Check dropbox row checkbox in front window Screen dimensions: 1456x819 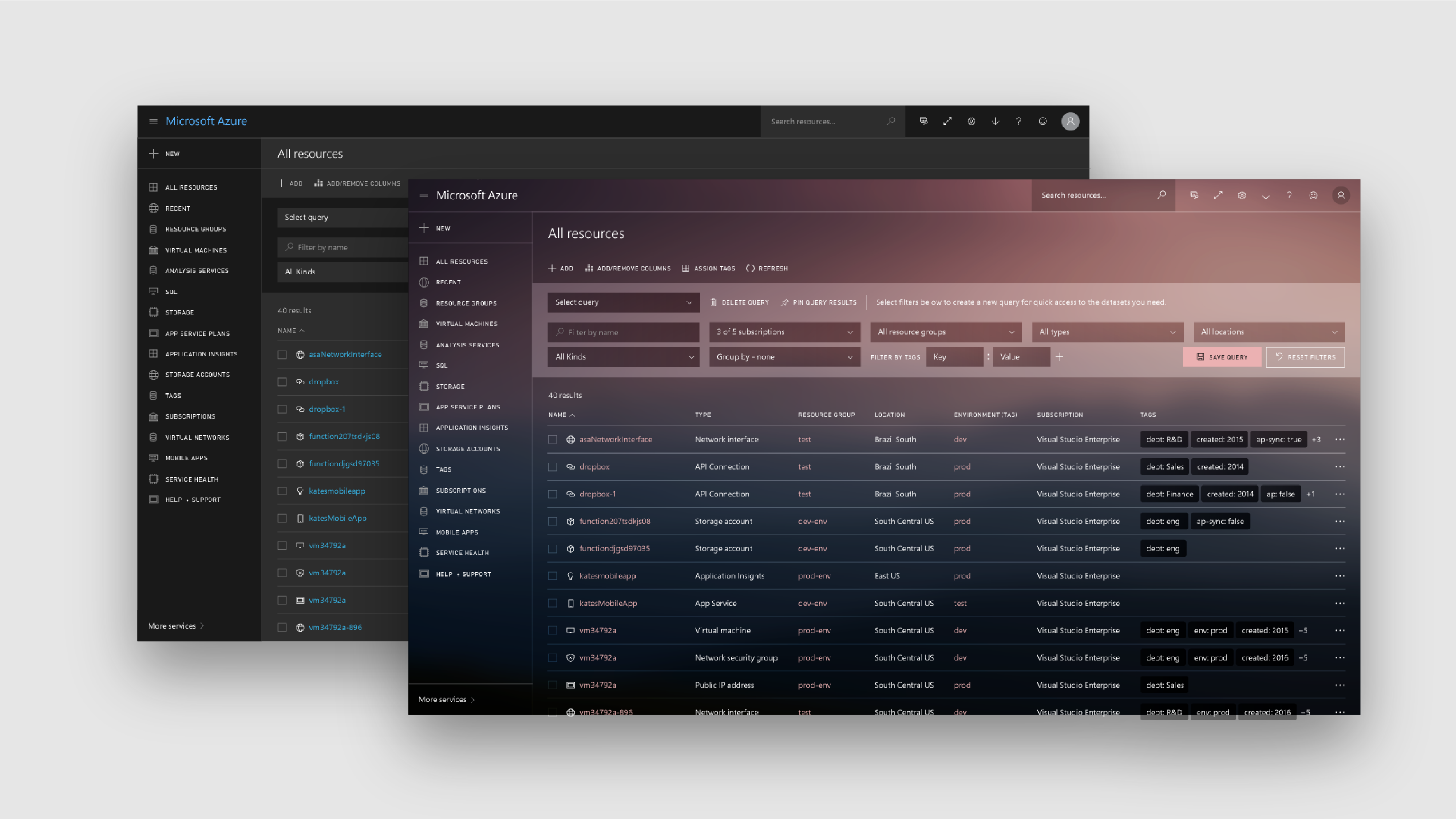point(553,467)
